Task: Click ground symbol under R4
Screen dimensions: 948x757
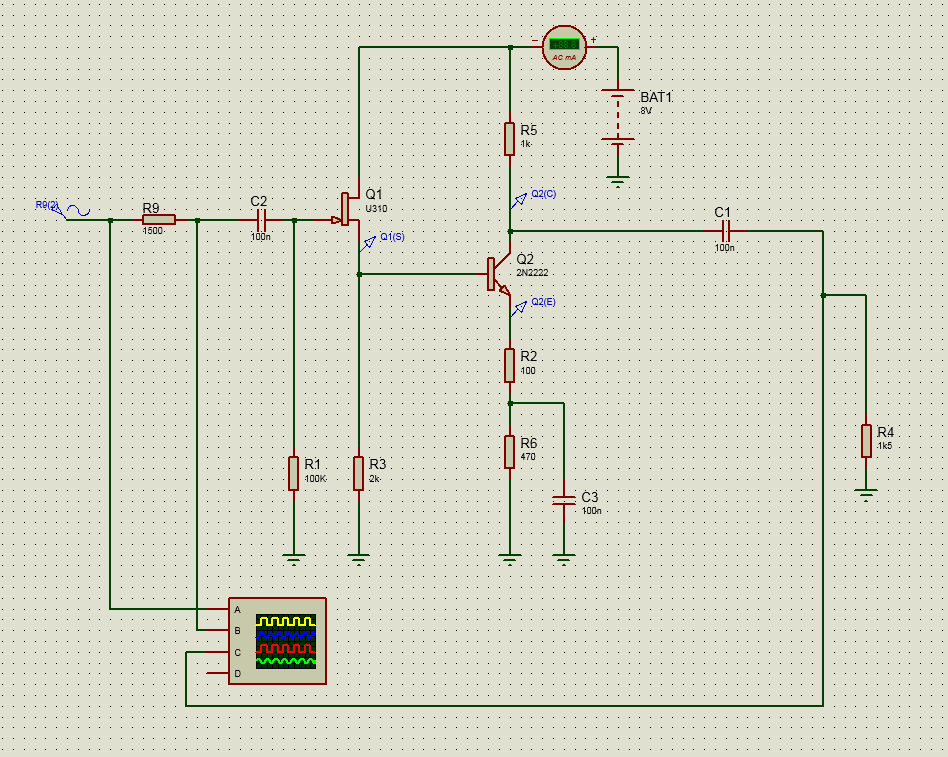Action: click(866, 495)
